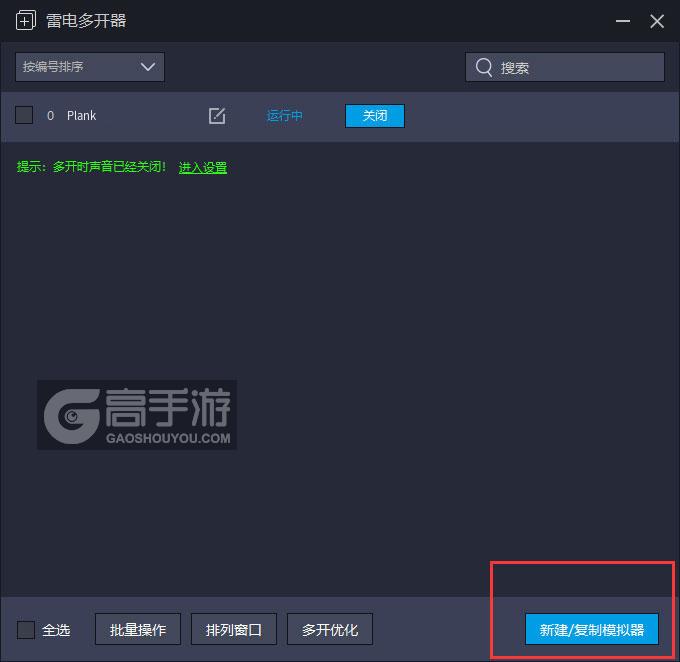This screenshot has height=662, width=680.
Task: Click the multi-instance logo icon in title bar
Action: point(25,20)
